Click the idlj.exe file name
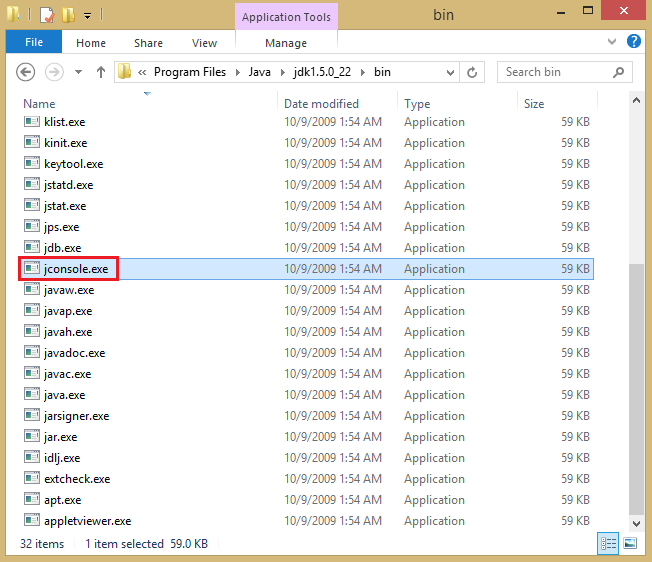 tap(62, 458)
